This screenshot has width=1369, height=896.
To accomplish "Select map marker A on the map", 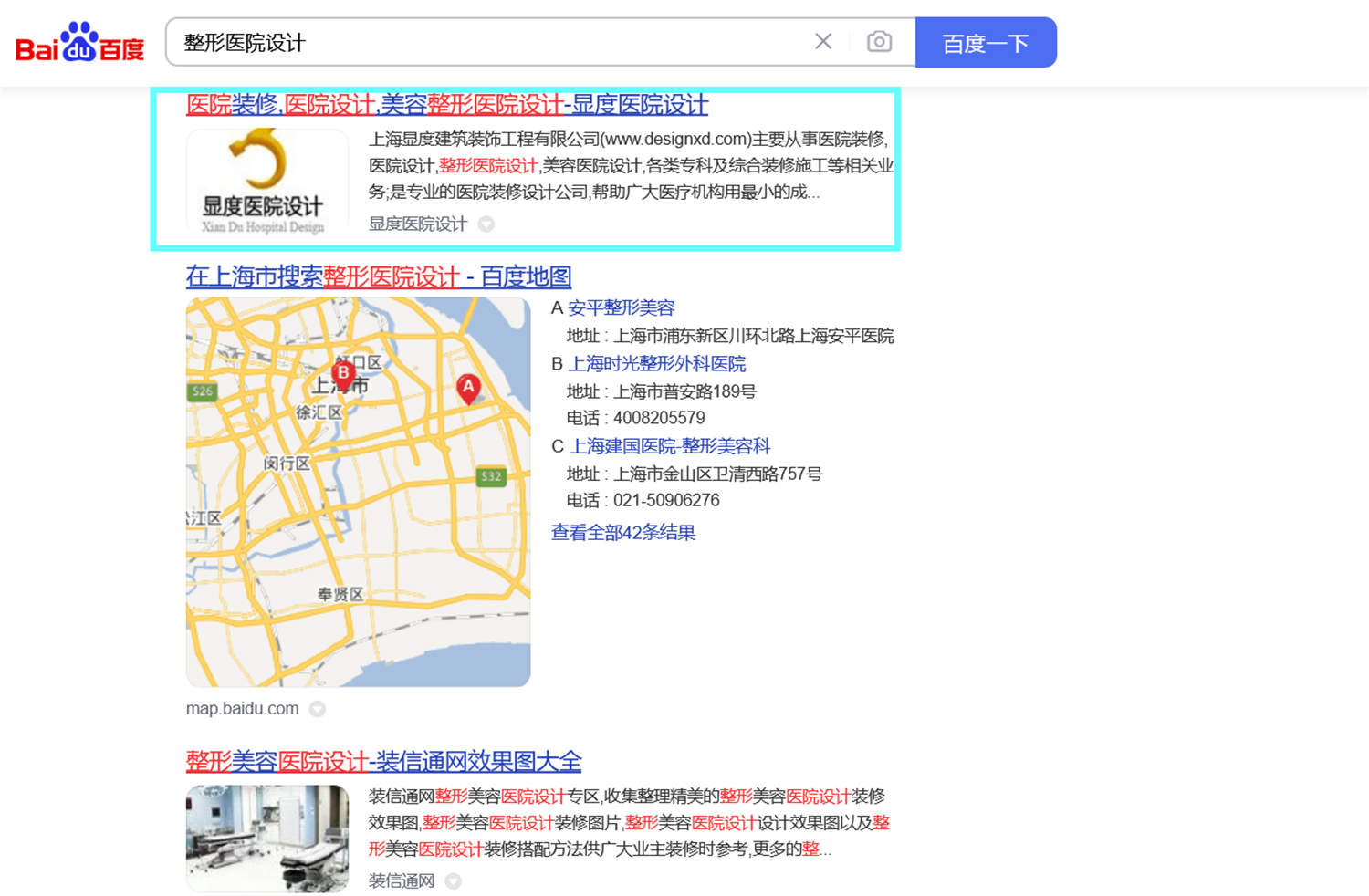I will click(x=468, y=388).
